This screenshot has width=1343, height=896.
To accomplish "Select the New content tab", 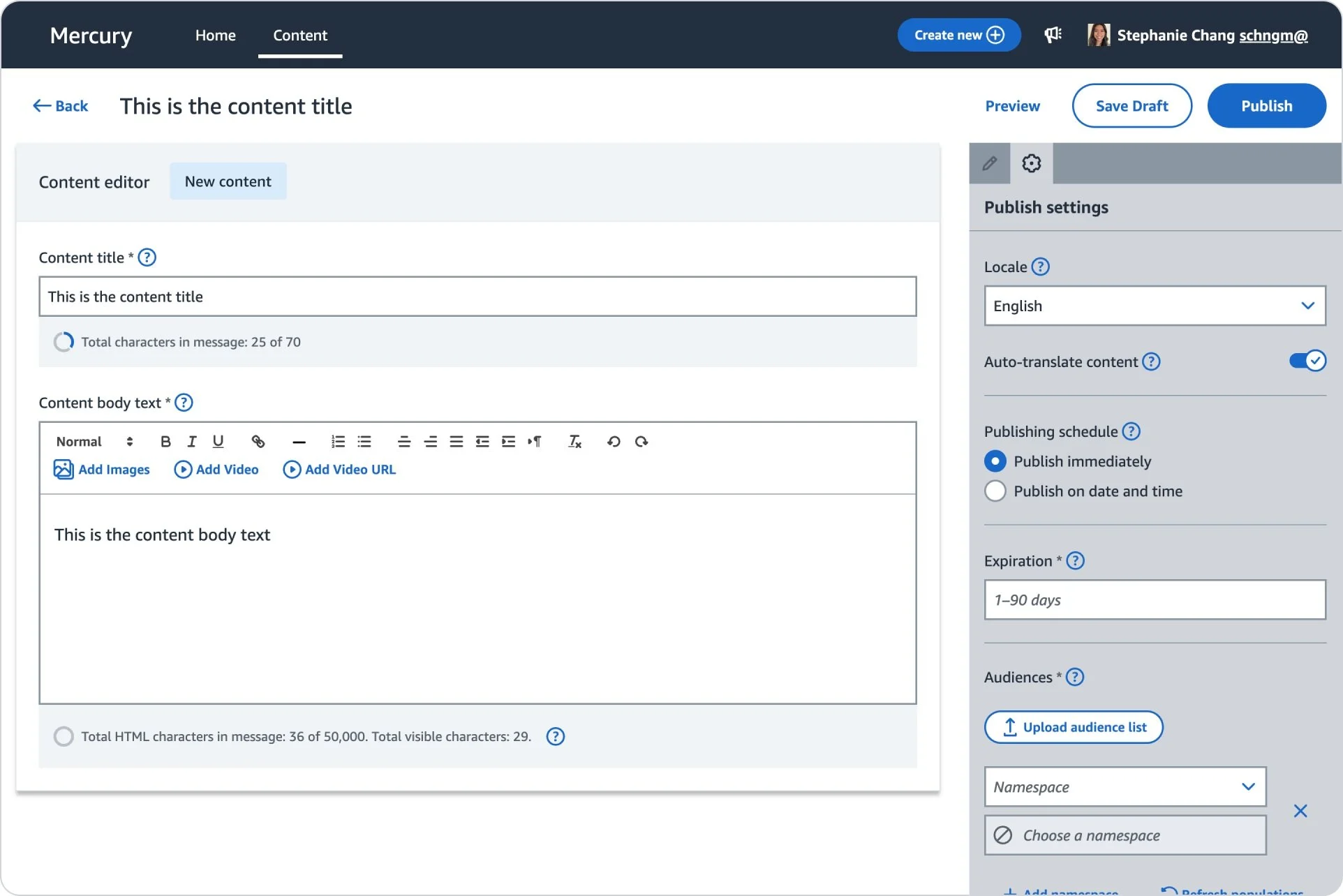I will (228, 181).
